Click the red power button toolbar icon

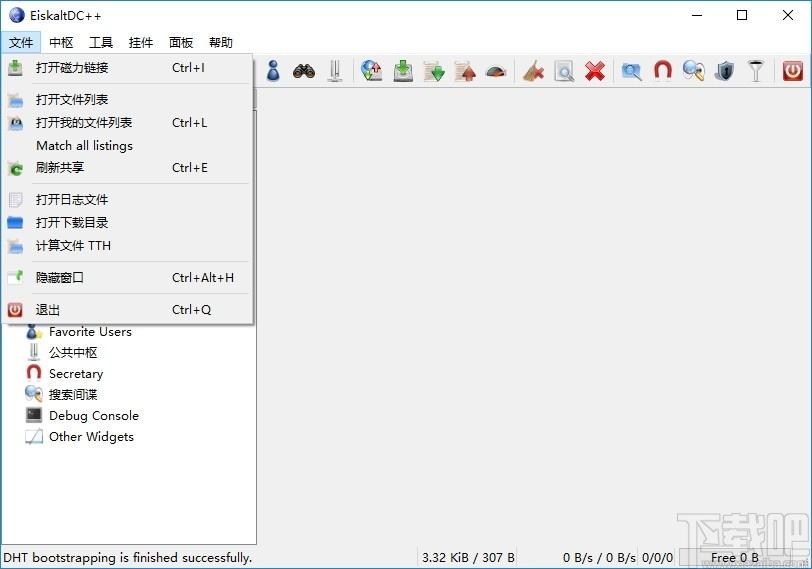click(792, 71)
